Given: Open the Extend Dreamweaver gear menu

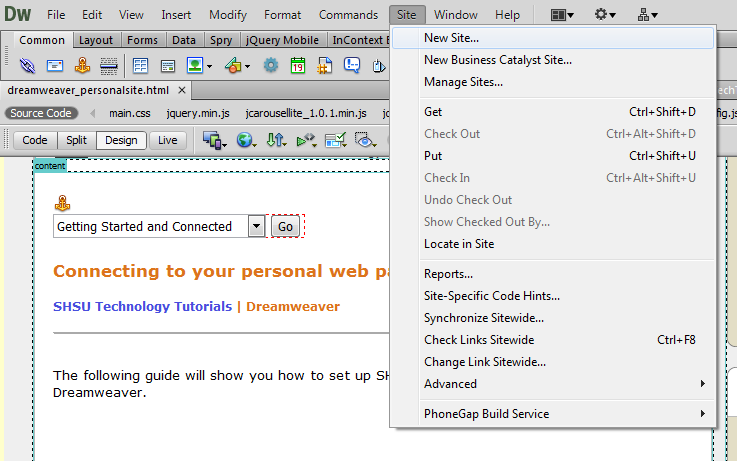Looking at the screenshot, I should tap(604, 15).
